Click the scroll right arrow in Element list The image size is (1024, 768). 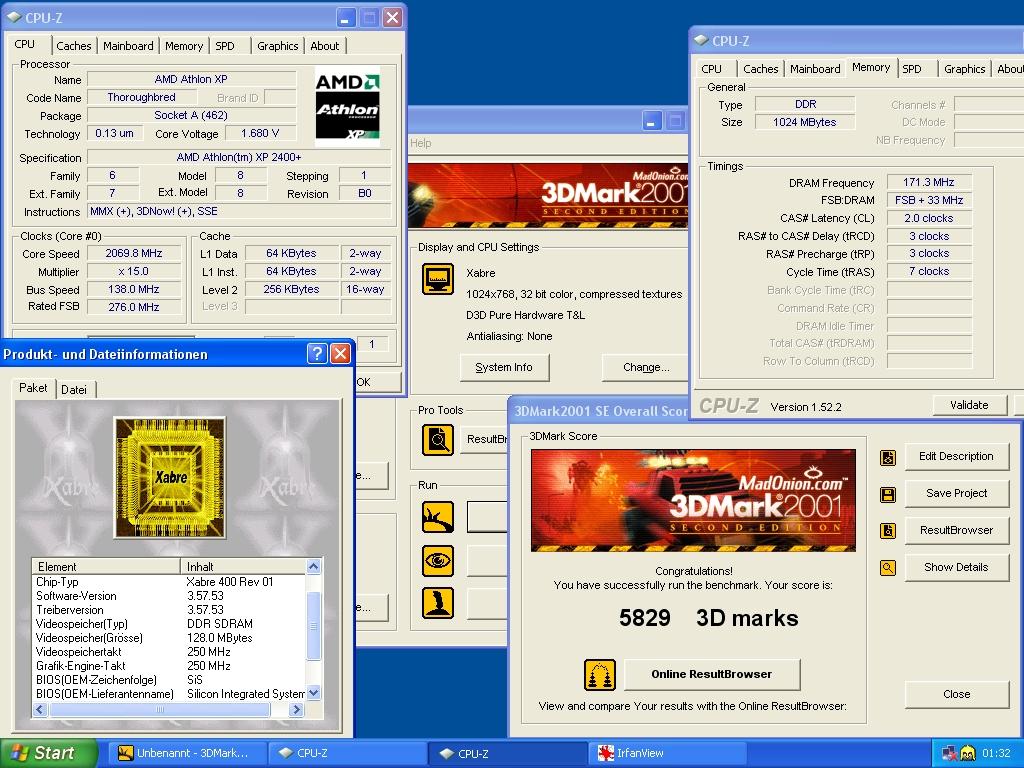[x=296, y=709]
